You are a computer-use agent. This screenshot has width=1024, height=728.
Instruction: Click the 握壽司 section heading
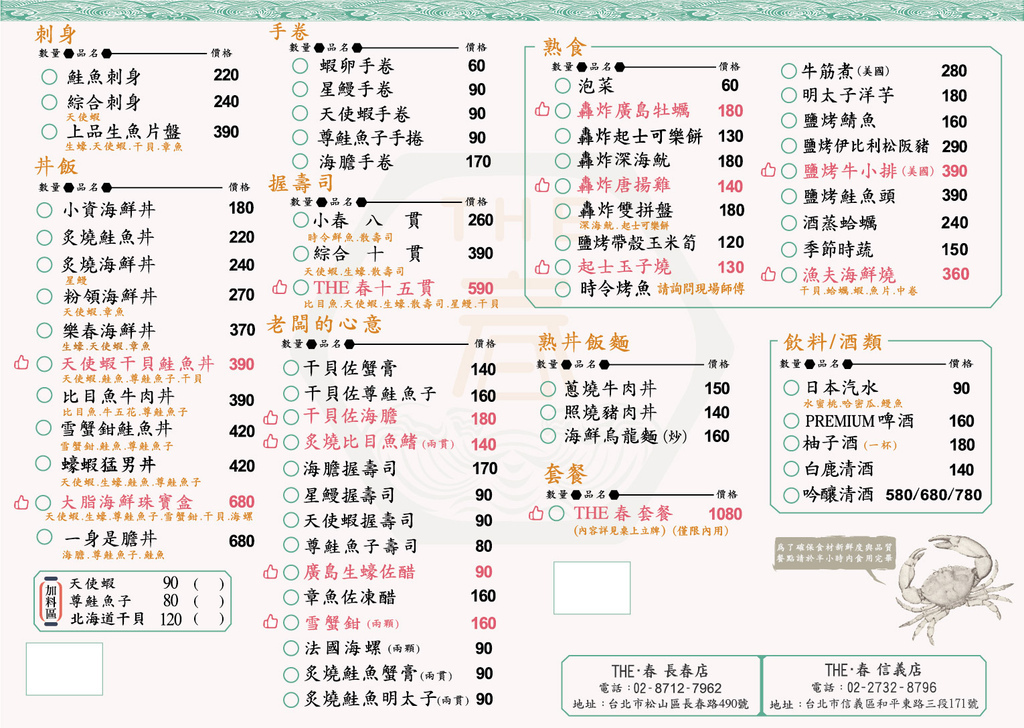(x=301, y=183)
